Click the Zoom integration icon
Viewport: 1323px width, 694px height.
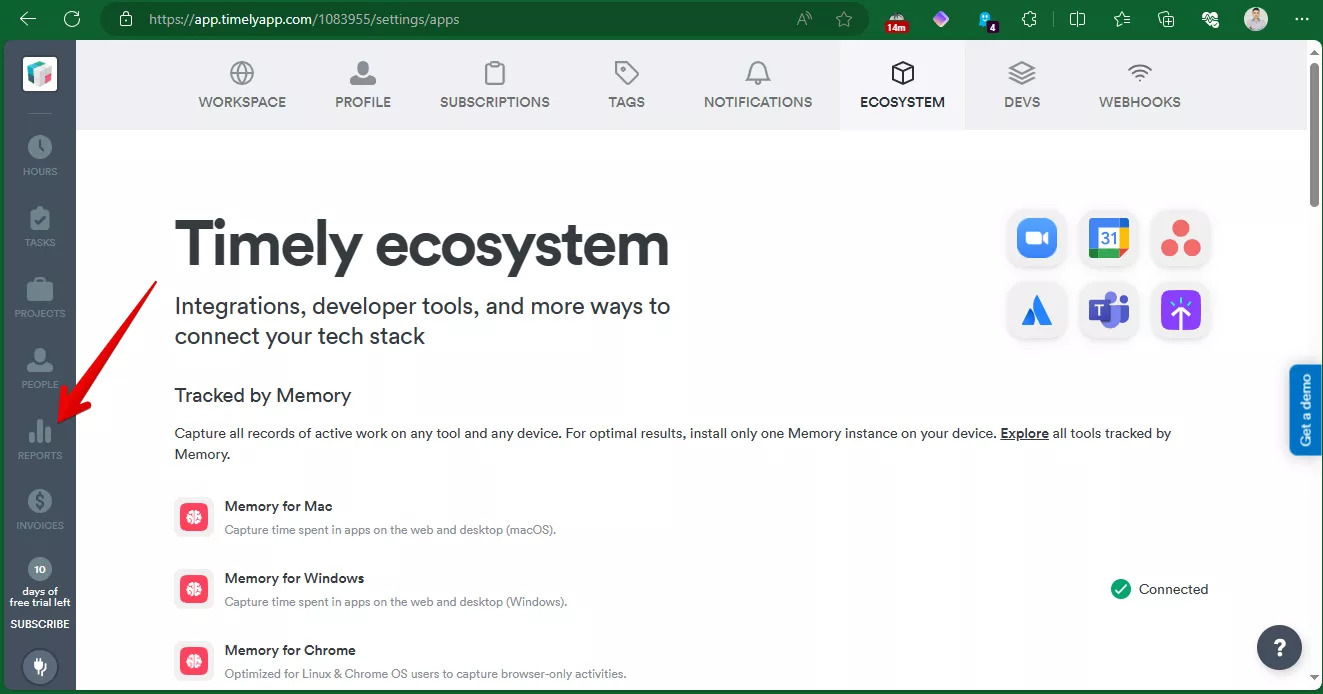click(1037, 238)
